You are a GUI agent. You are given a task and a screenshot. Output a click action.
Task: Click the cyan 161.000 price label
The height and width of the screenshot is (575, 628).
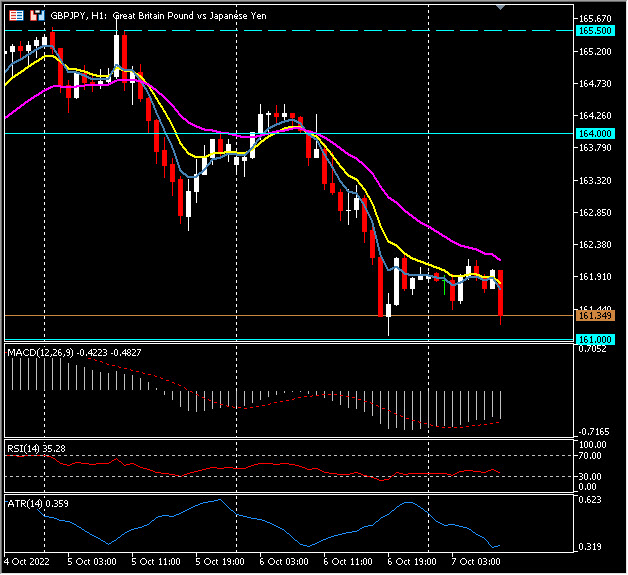point(594,340)
